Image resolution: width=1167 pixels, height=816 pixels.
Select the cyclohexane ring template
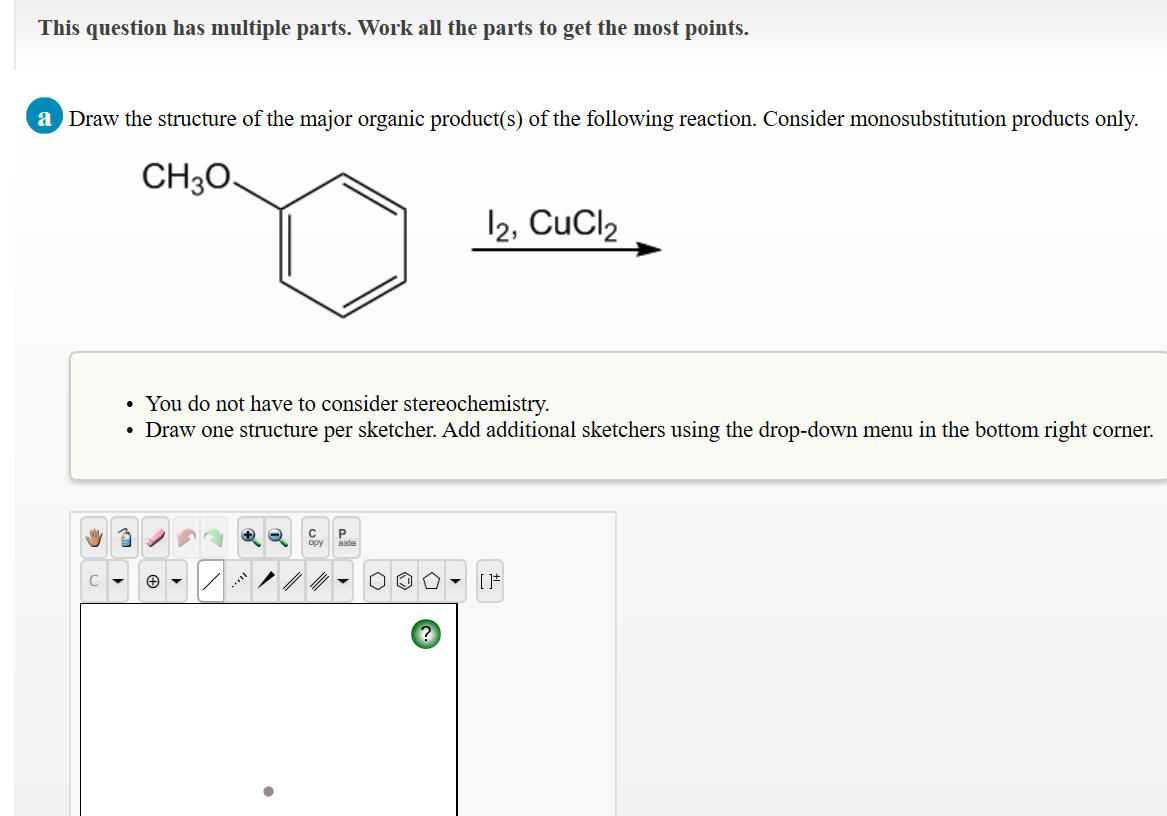point(377,581)
